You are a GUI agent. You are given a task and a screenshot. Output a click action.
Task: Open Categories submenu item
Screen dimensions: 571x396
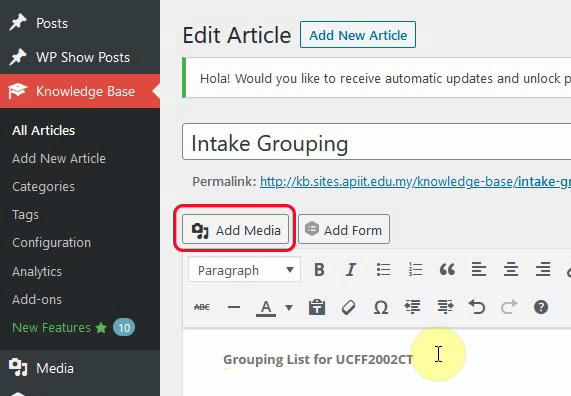(43, 187)
